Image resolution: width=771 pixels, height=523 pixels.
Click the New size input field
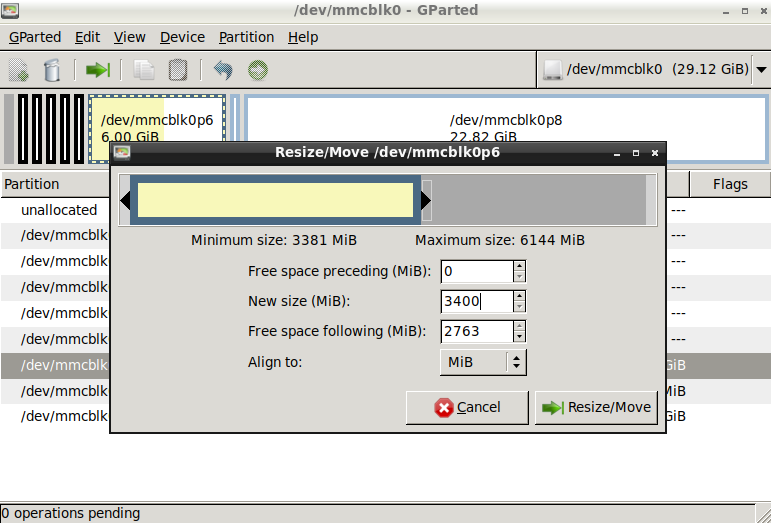[x=477, y=301]
